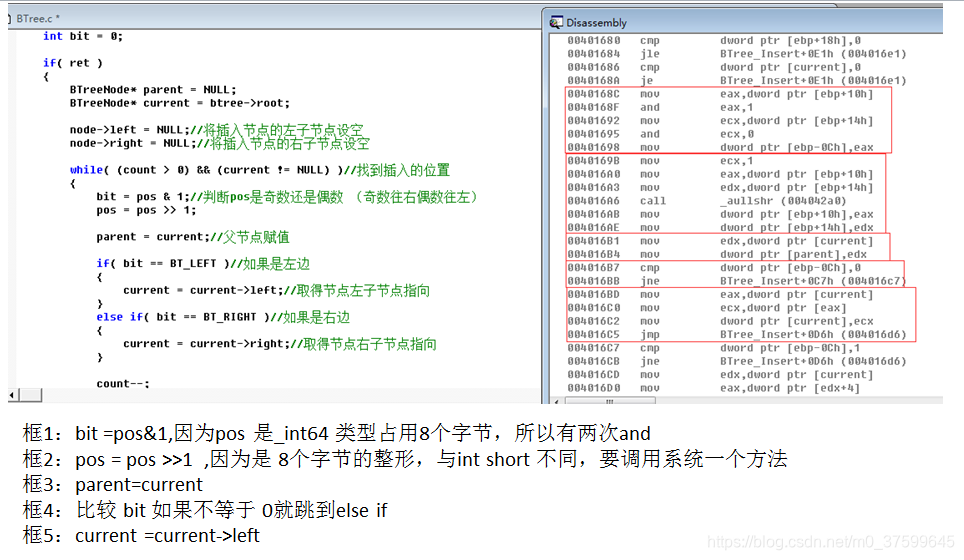Click the 'mov [parent],edx' line at 004016B4
964x560 pixels.
[717, 254]
